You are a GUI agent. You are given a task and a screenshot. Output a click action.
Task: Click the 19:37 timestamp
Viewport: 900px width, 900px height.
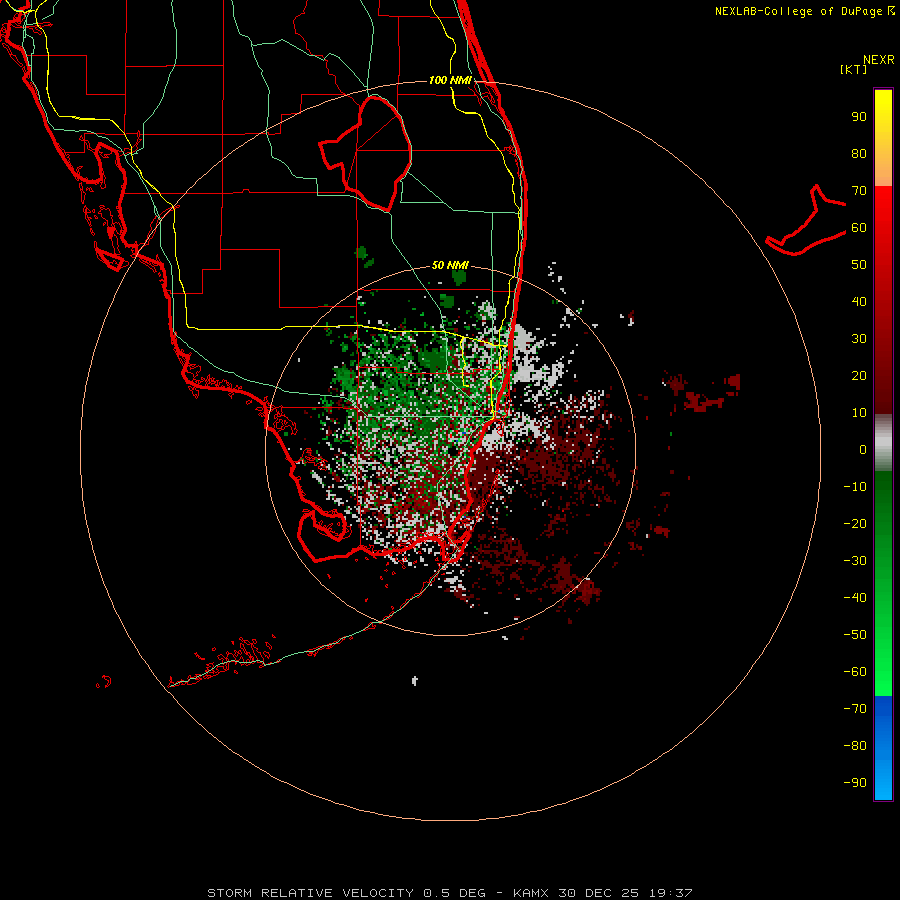pos(671,893)
